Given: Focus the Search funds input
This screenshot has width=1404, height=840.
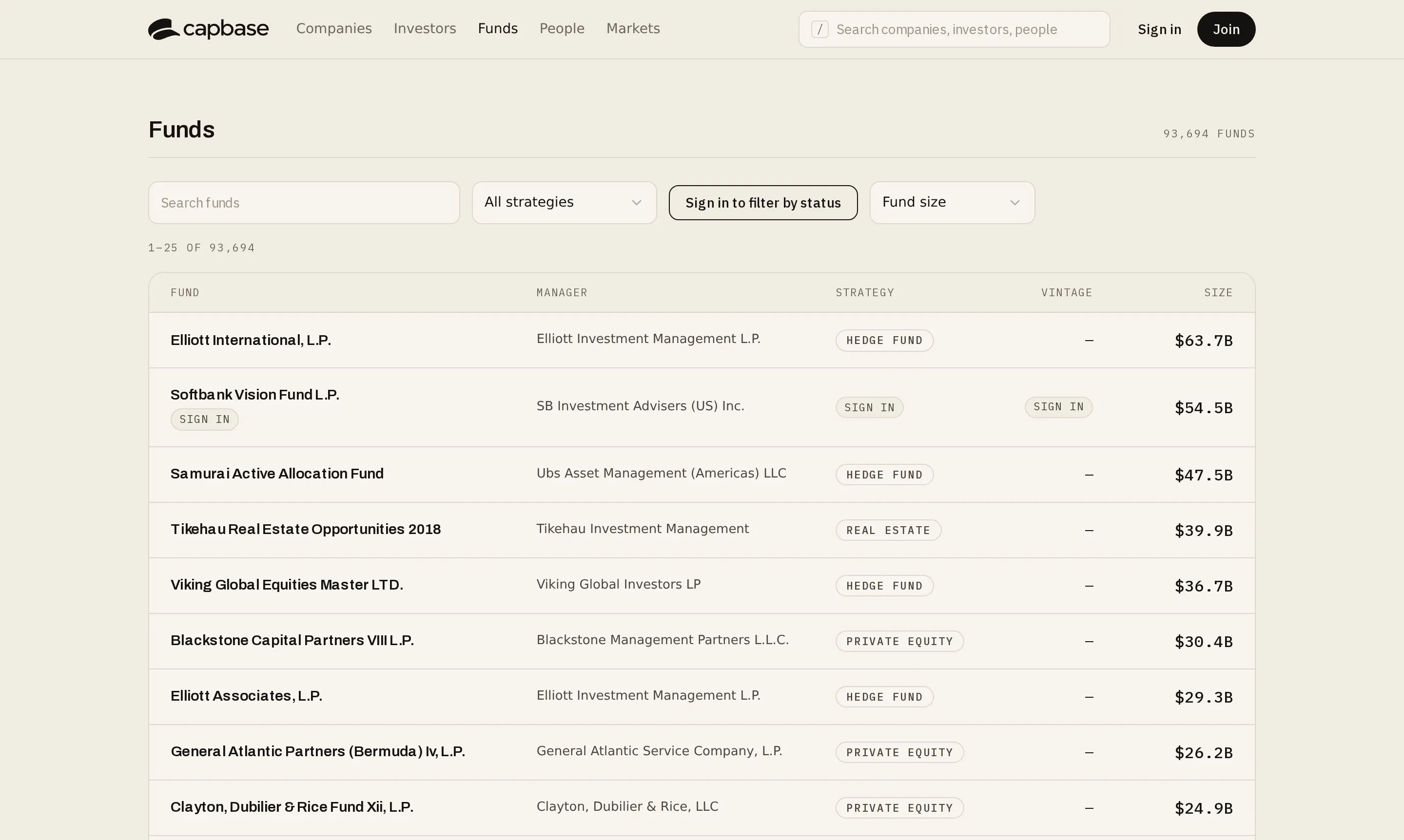Looking at the screenshot, I should 304,203.
